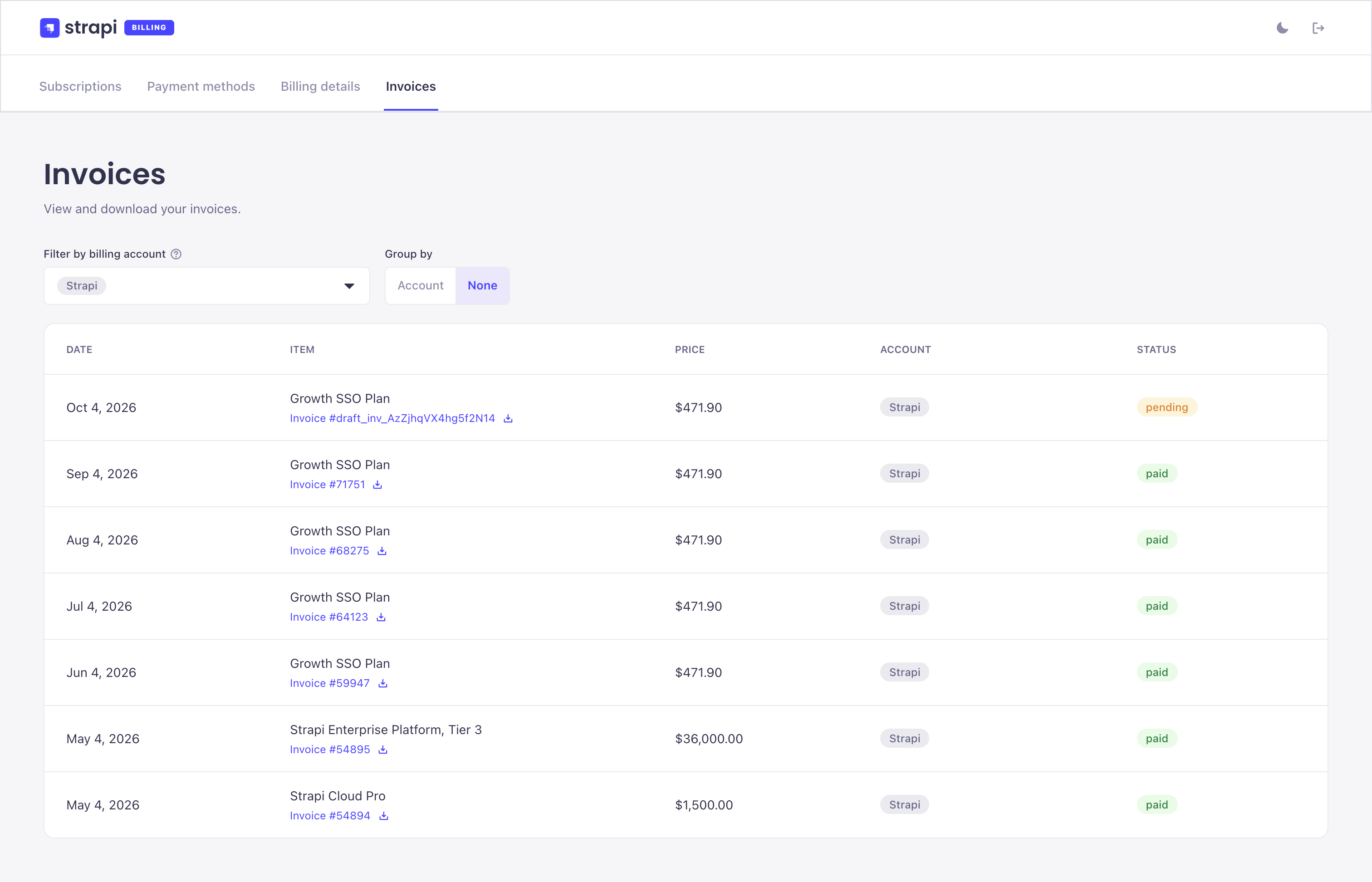
Task: Open the Invoice #71751 link
Action: pos(328,485)
